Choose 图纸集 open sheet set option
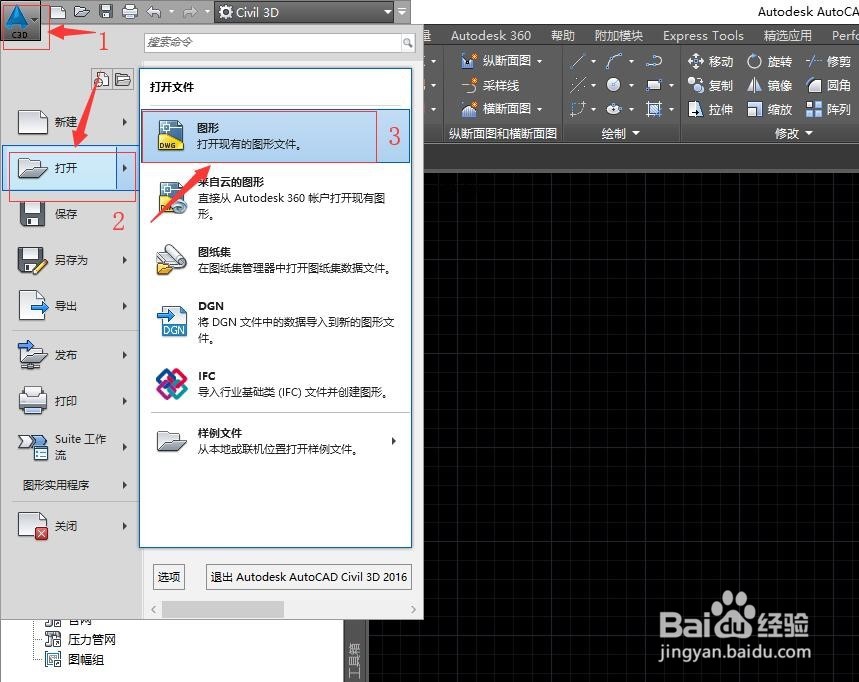 coord(276,260)
